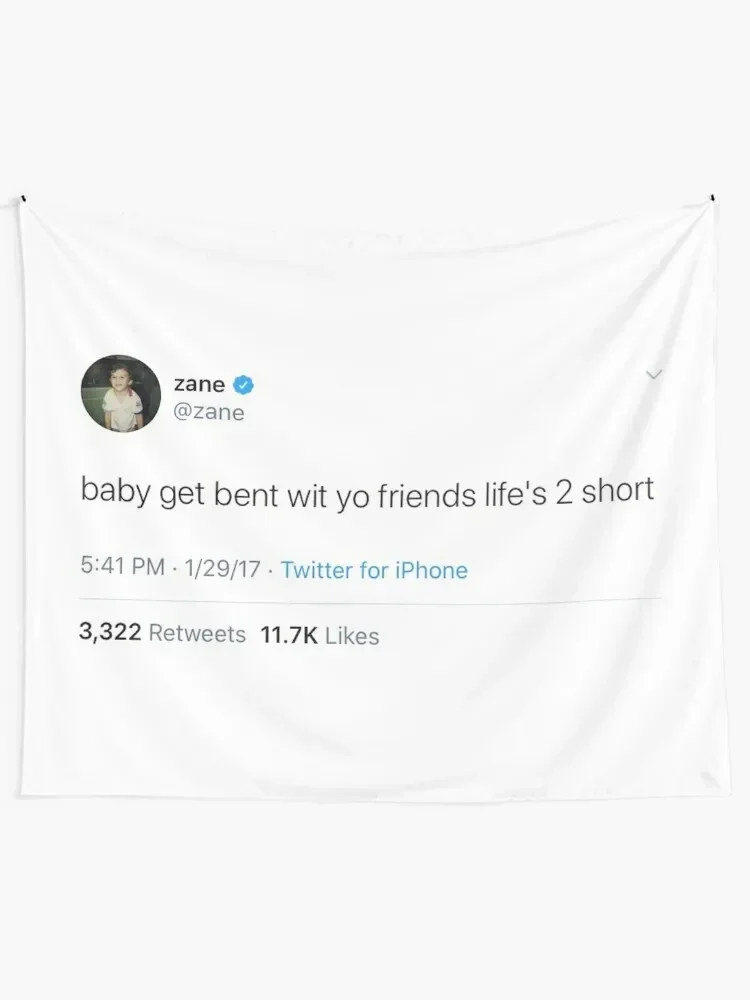Click the word "short" ending the tweet
Screen dimensions: 750x1000
tap(618, 490)
